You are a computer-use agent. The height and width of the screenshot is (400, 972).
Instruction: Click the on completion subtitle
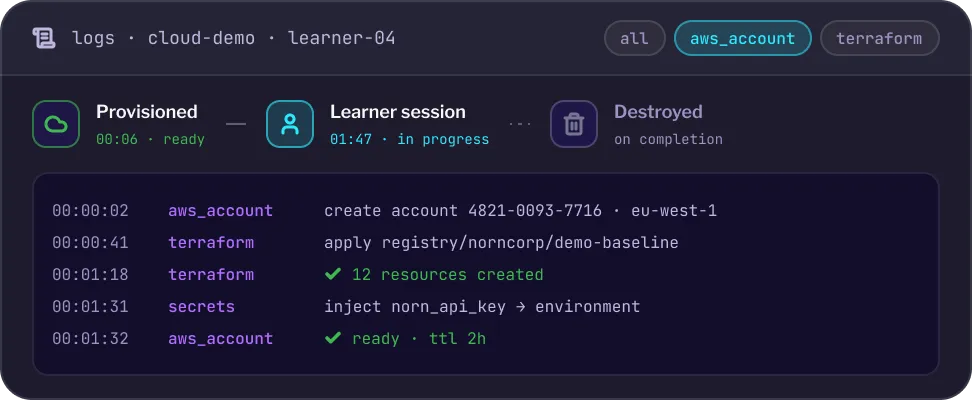[668, 140]
